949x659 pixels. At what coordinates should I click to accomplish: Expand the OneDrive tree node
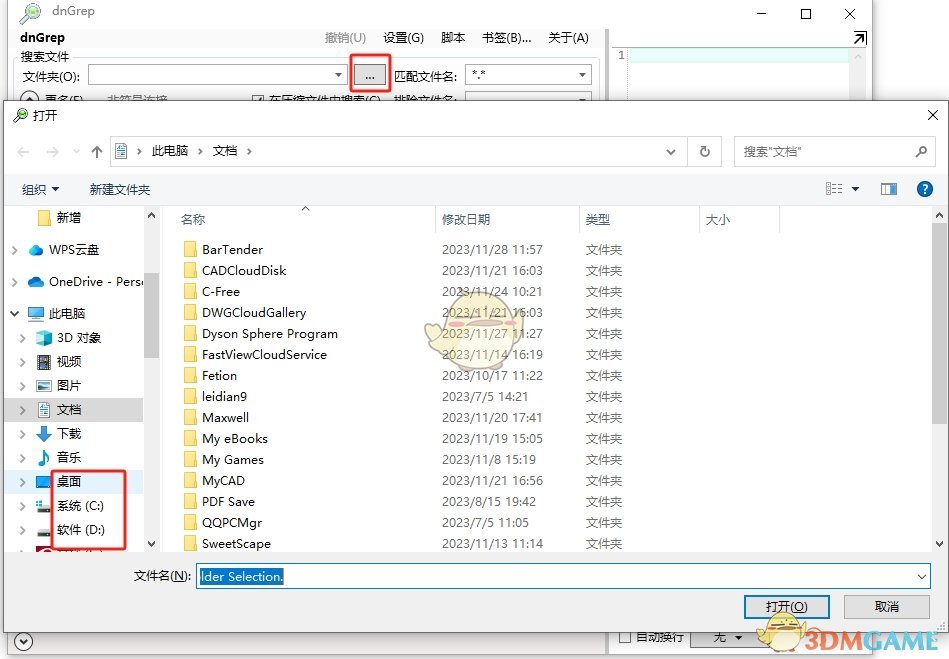[x=14, y=281]
